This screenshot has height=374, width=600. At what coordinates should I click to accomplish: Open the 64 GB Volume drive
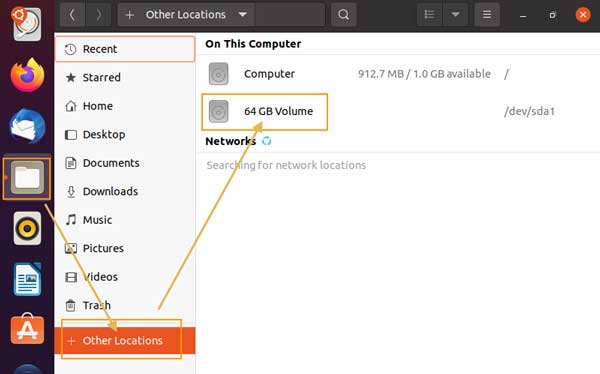(x=265, y=111)
